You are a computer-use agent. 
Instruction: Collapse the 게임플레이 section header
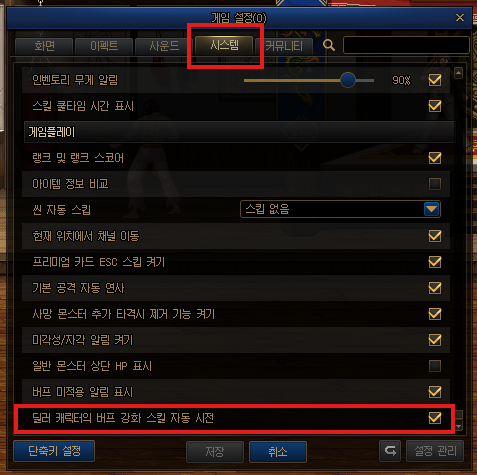(239, 132)
